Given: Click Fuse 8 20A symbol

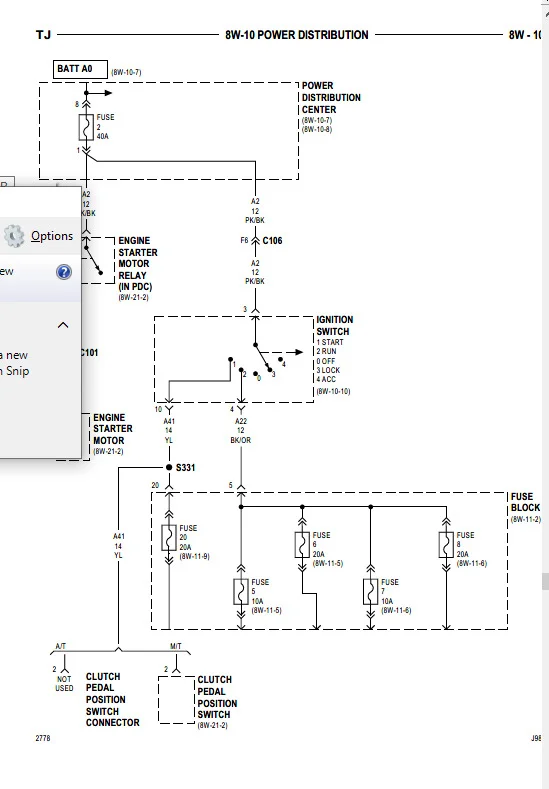Looking at the screenshot, I should point(446,544).
